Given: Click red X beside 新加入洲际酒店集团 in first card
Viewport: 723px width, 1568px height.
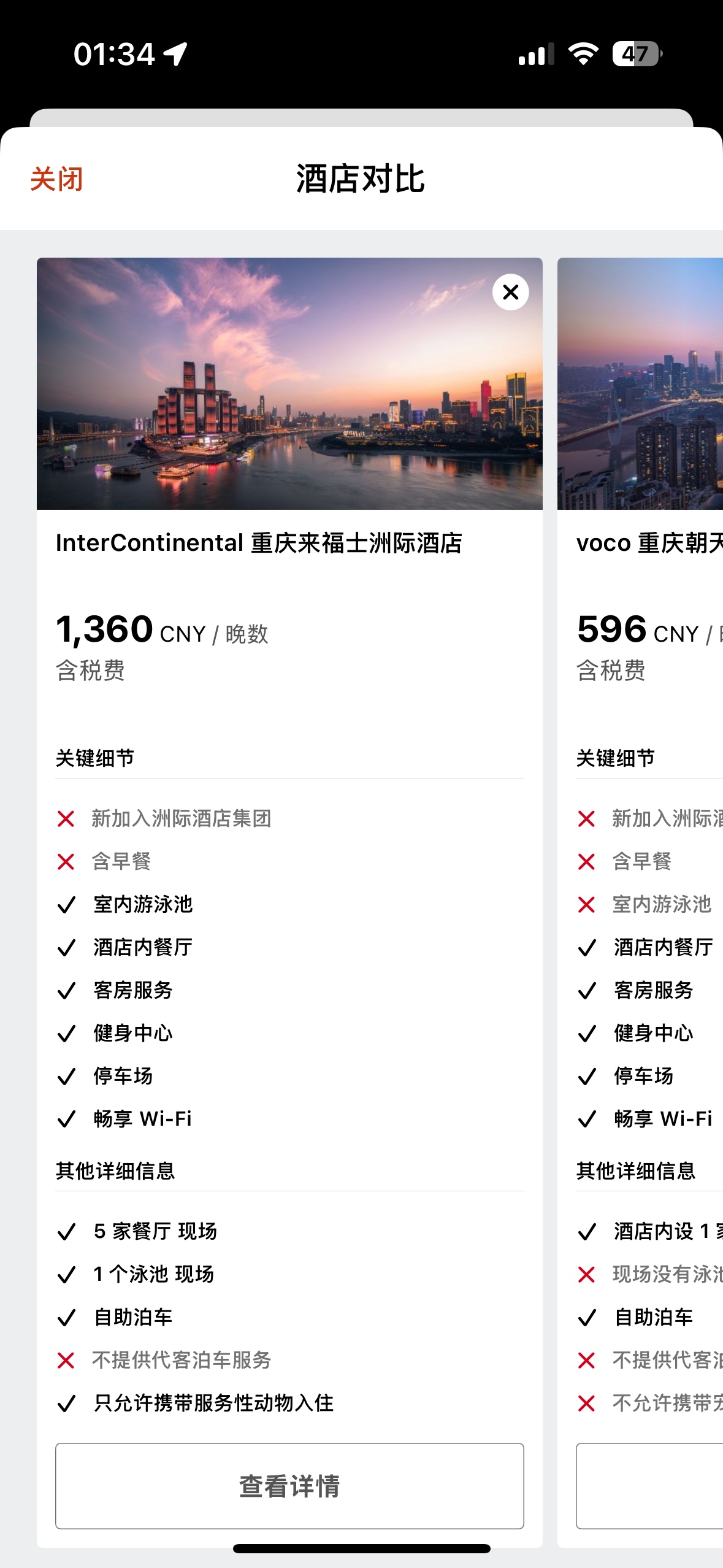Looking at the screenshot, I should click(x=66, y=818).
